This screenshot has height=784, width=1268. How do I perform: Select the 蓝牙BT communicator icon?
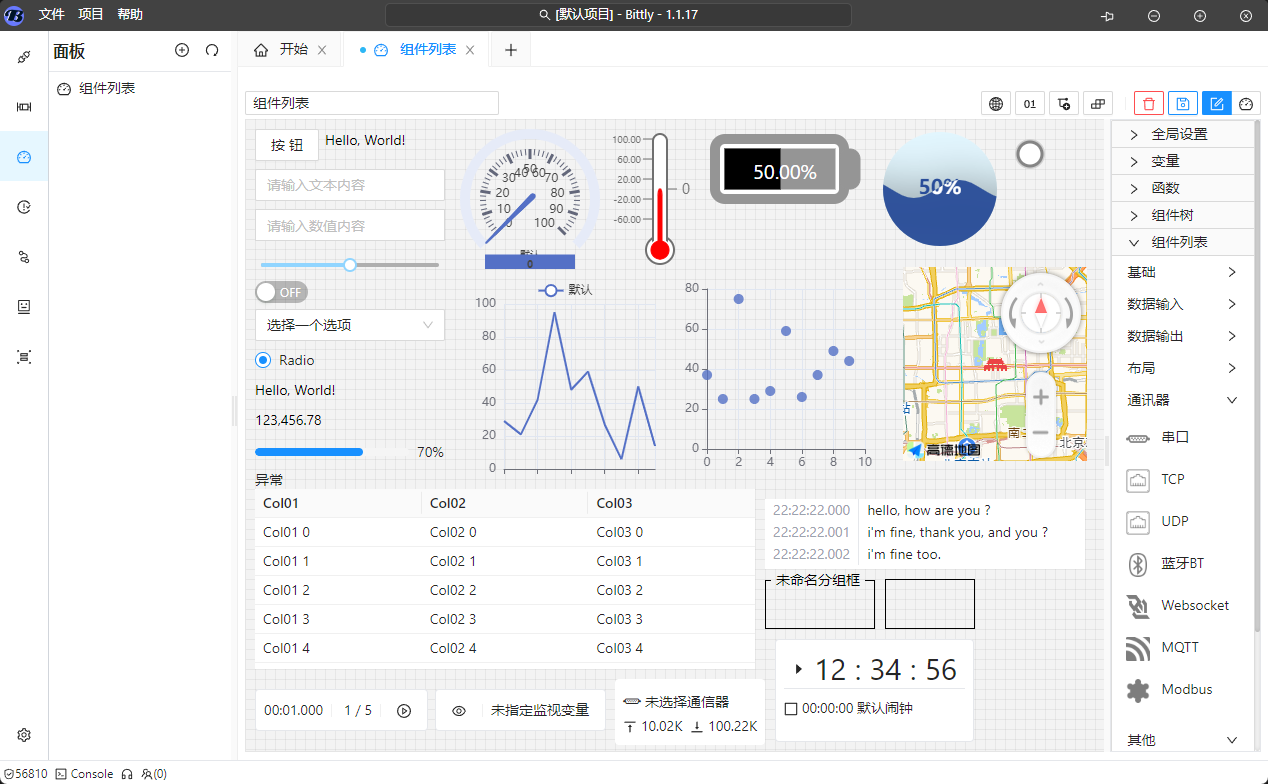pos(1137,564)
